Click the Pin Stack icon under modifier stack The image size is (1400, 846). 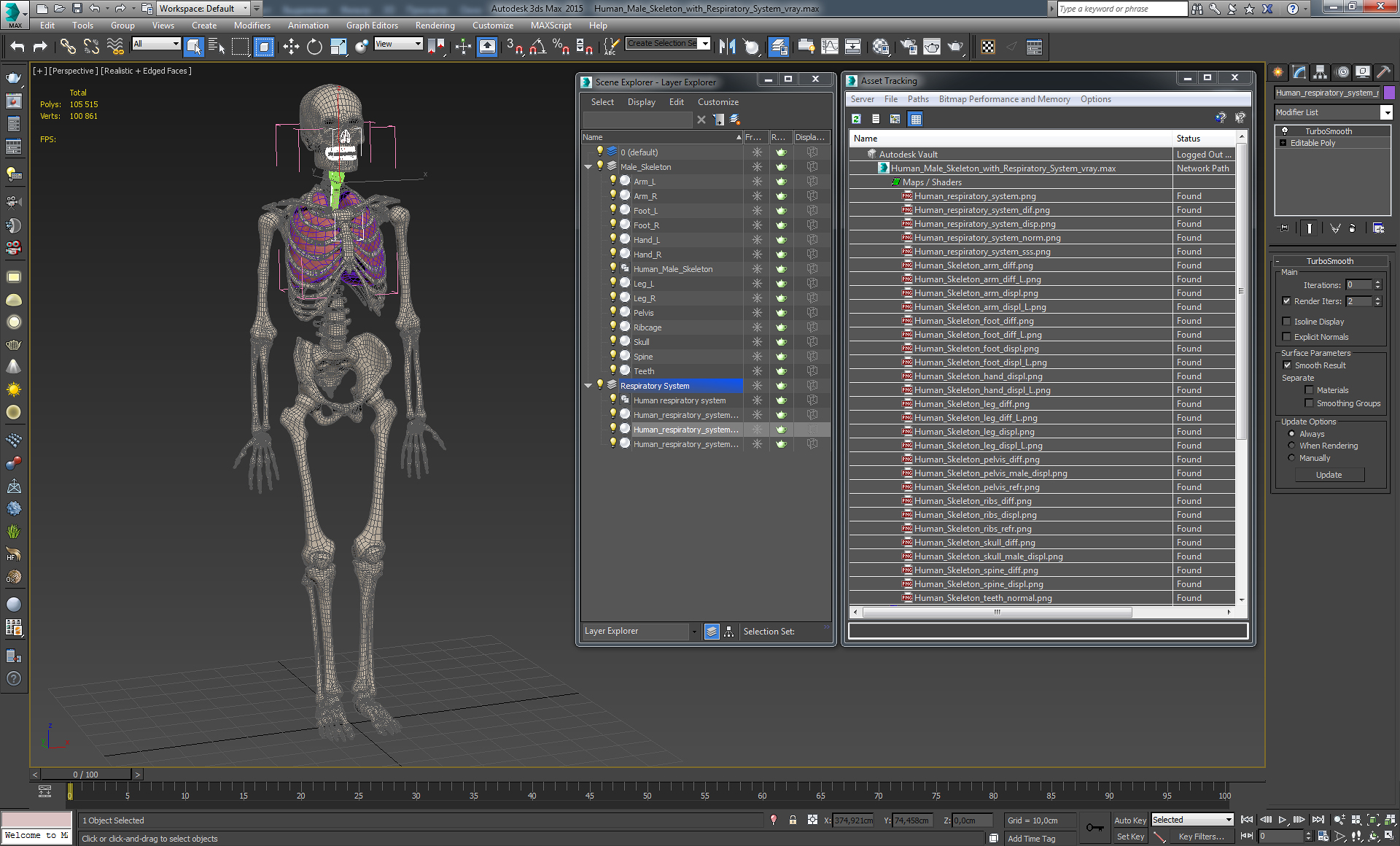coord(1284,228)
